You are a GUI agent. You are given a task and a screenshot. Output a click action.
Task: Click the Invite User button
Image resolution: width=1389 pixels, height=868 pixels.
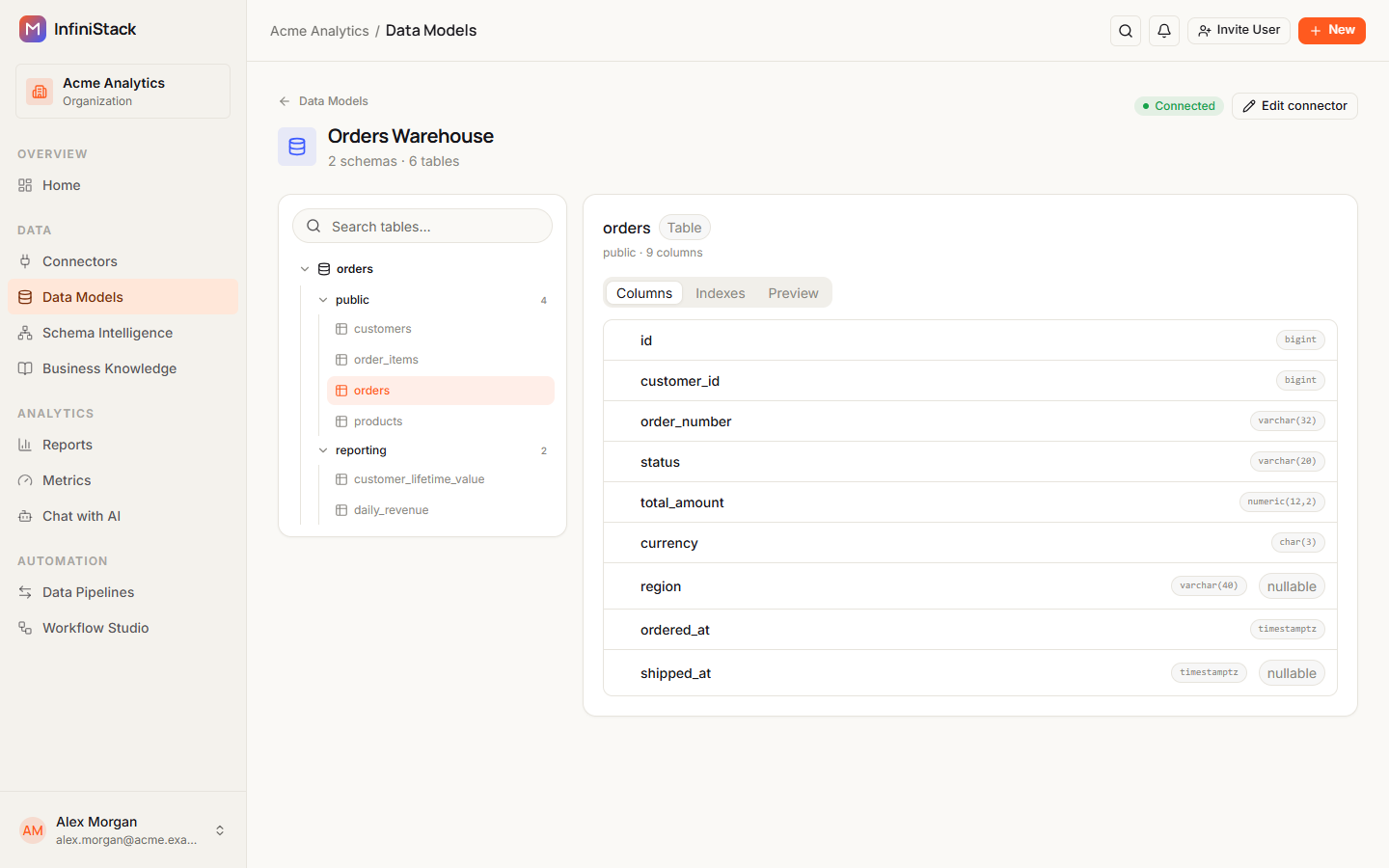pos(1239,31)
